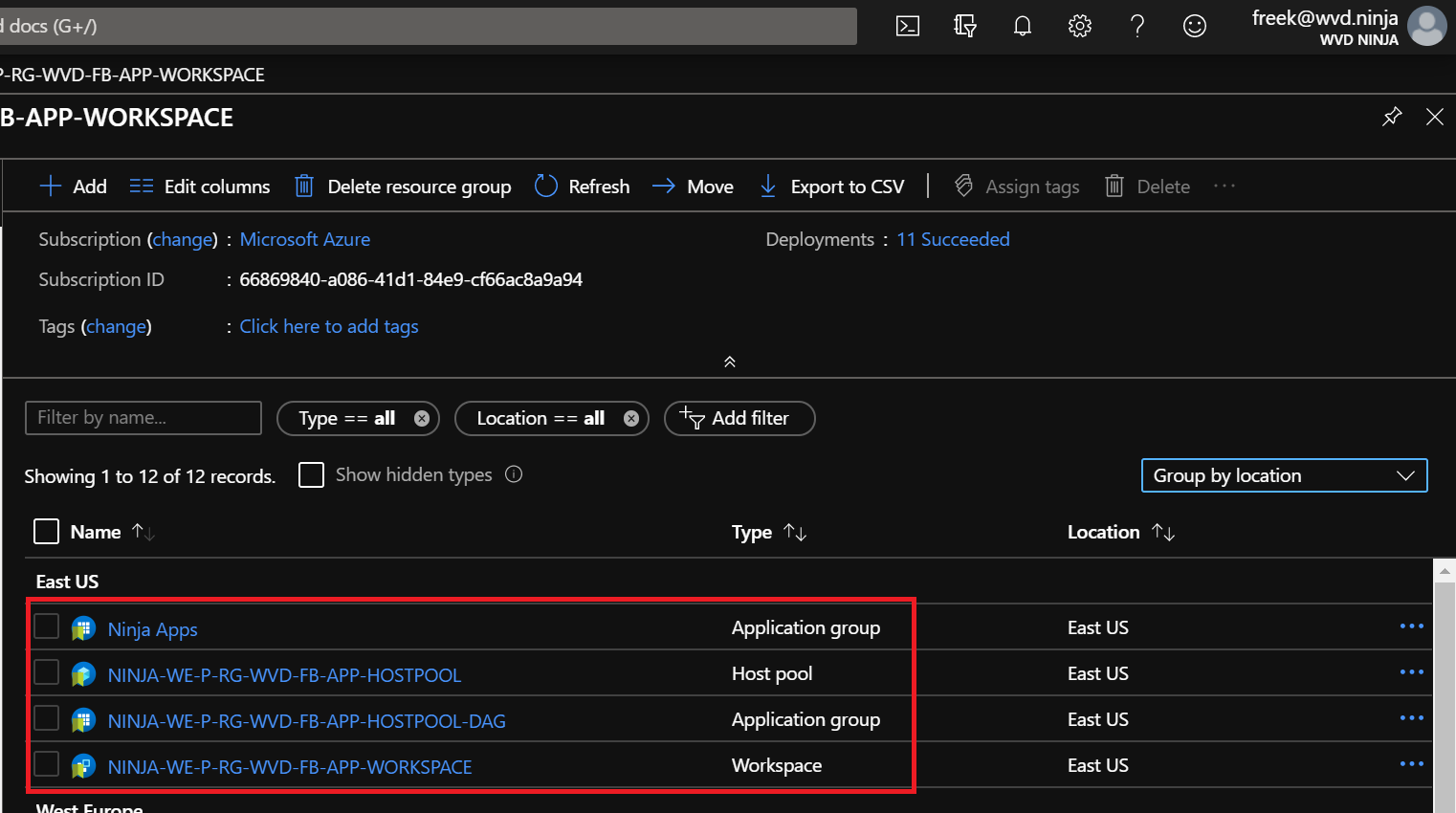Collapse the essentials section double chevron
This screenshot has height=813, width=1456.
pyautogui.click(x=730, y=362)
